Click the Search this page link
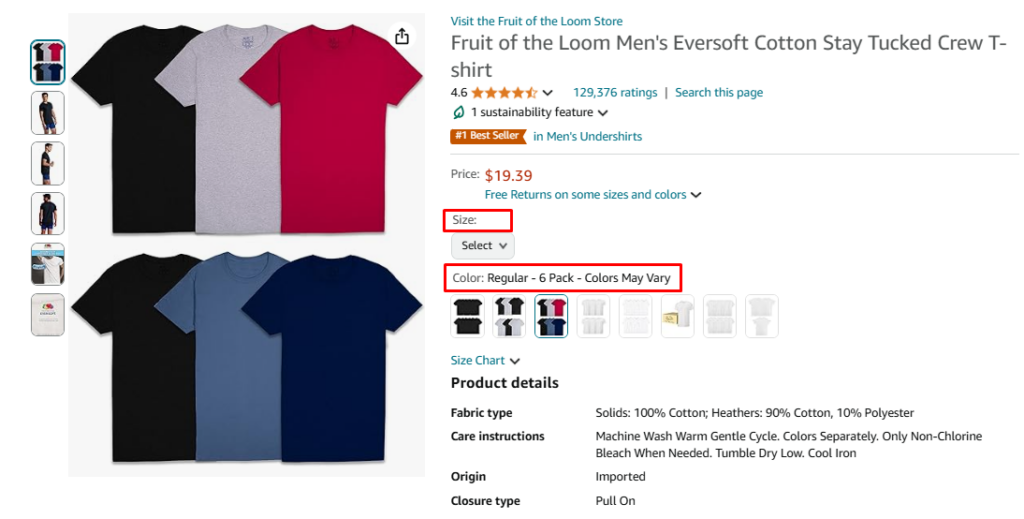This screenshot has width=1024, height=519. click(x=718, y=93)
